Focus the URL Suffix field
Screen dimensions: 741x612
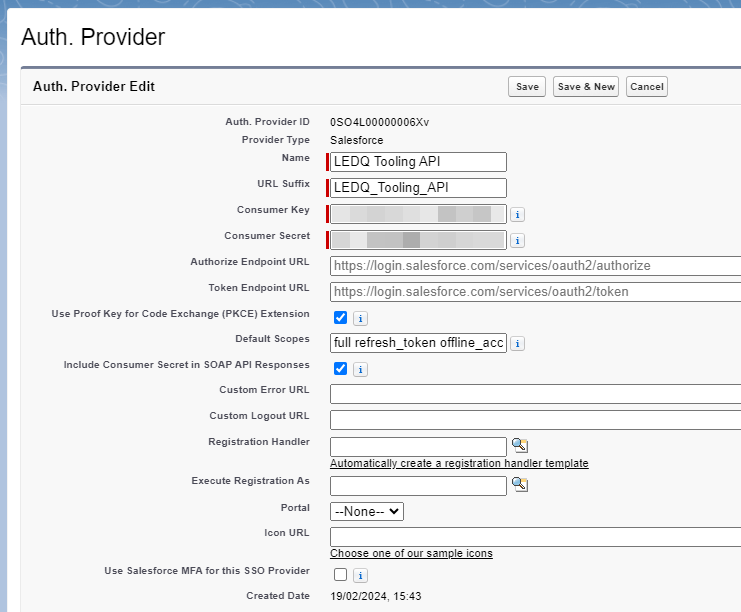pos(418,188)
